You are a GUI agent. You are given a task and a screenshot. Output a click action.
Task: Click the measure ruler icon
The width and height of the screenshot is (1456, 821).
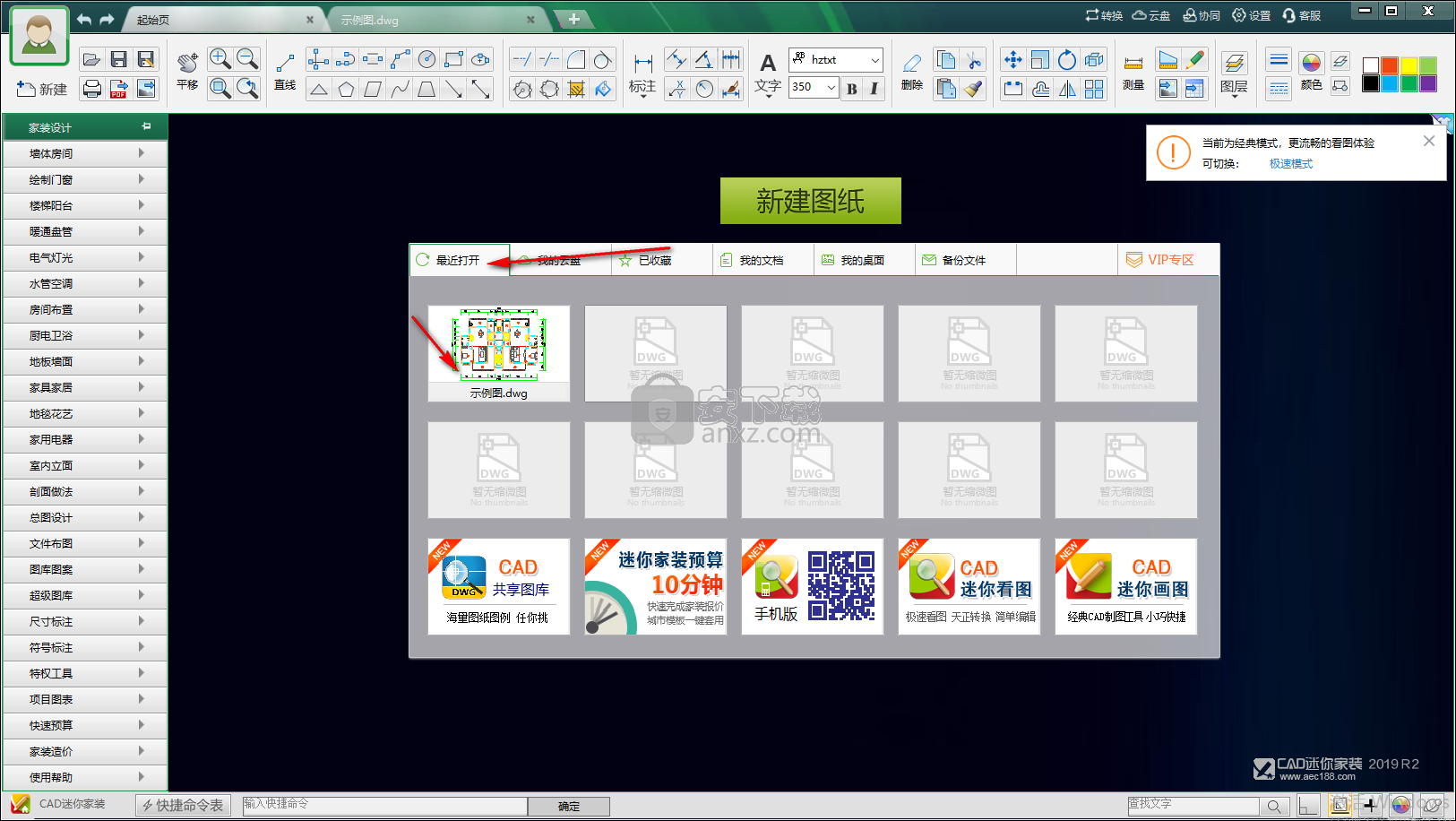coord(1133,63)
